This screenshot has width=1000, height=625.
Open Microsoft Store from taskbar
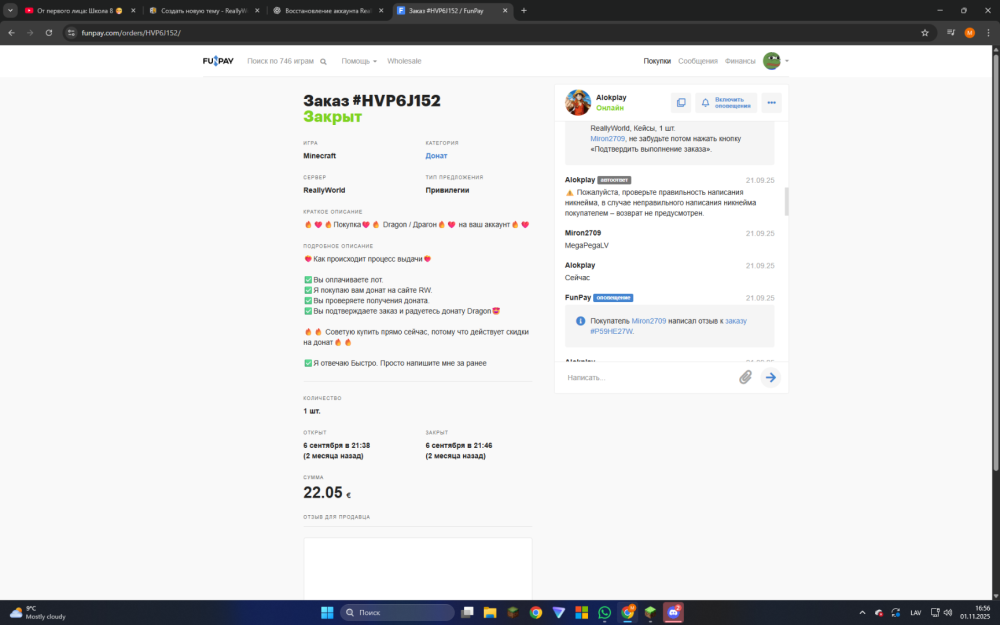[x=582, y=612]
